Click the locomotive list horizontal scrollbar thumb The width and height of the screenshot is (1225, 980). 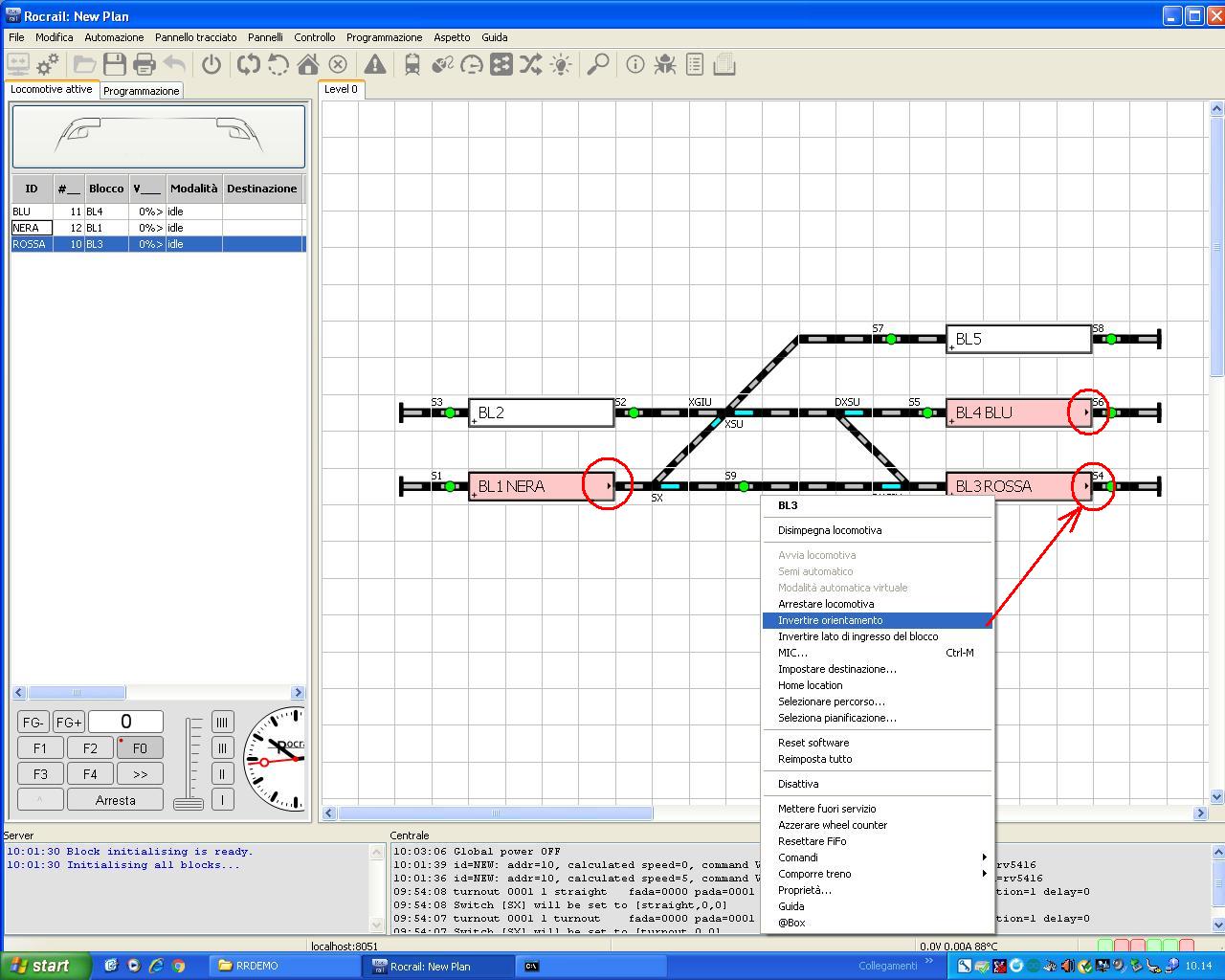[77, 692]
